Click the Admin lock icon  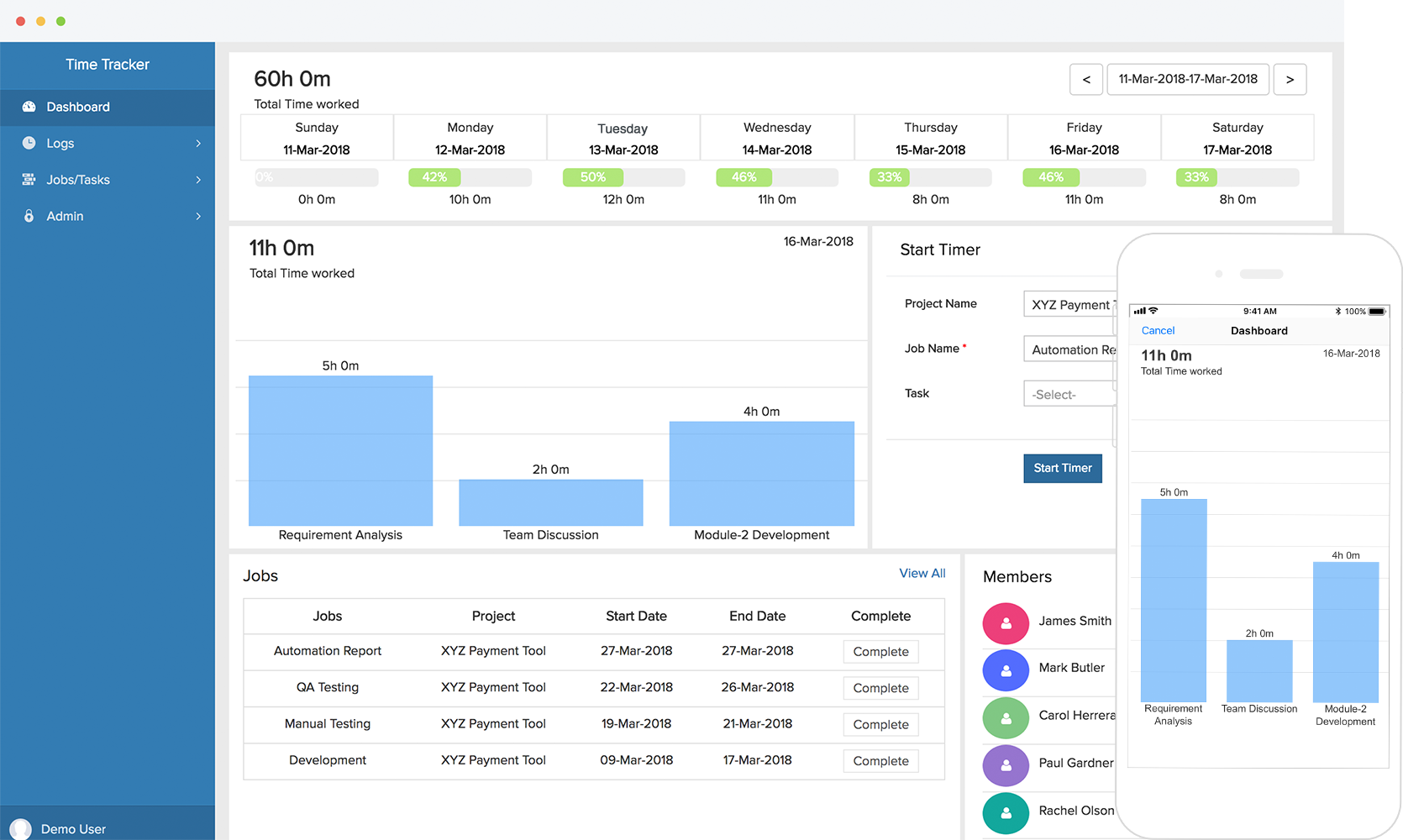tap(29, 216)
